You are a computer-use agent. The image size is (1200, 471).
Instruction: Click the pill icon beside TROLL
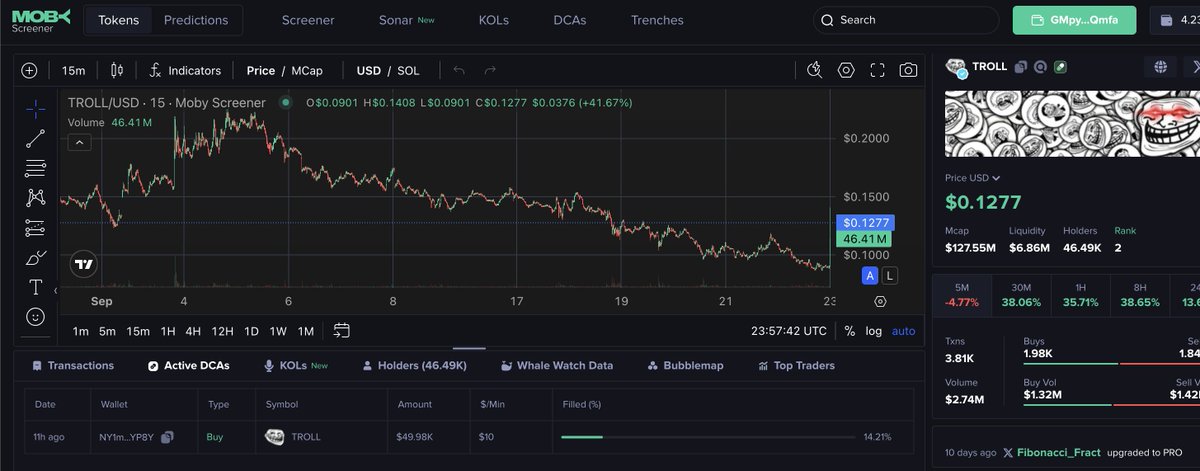(1060, 67)
